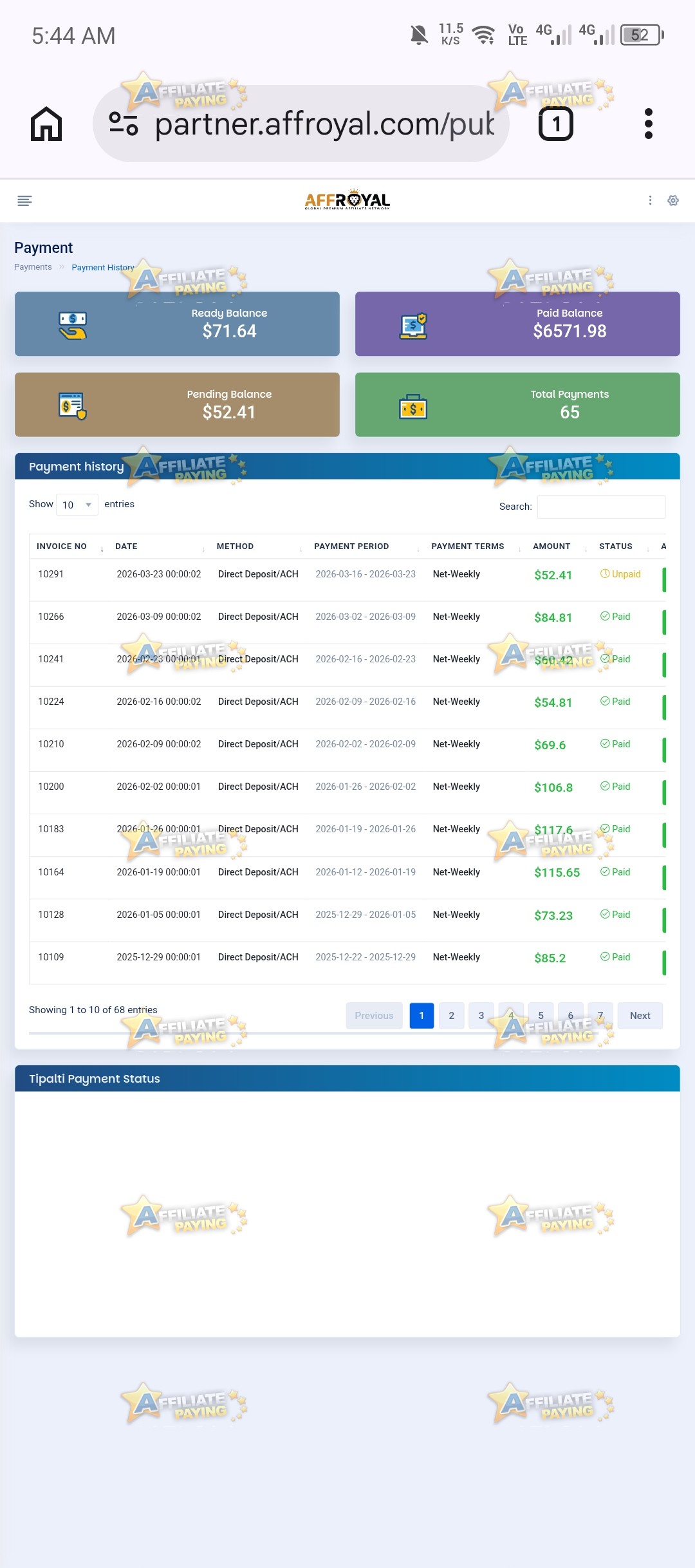Go to pagination page 2
695x1568 pixels.
[x=452, y=1016]
